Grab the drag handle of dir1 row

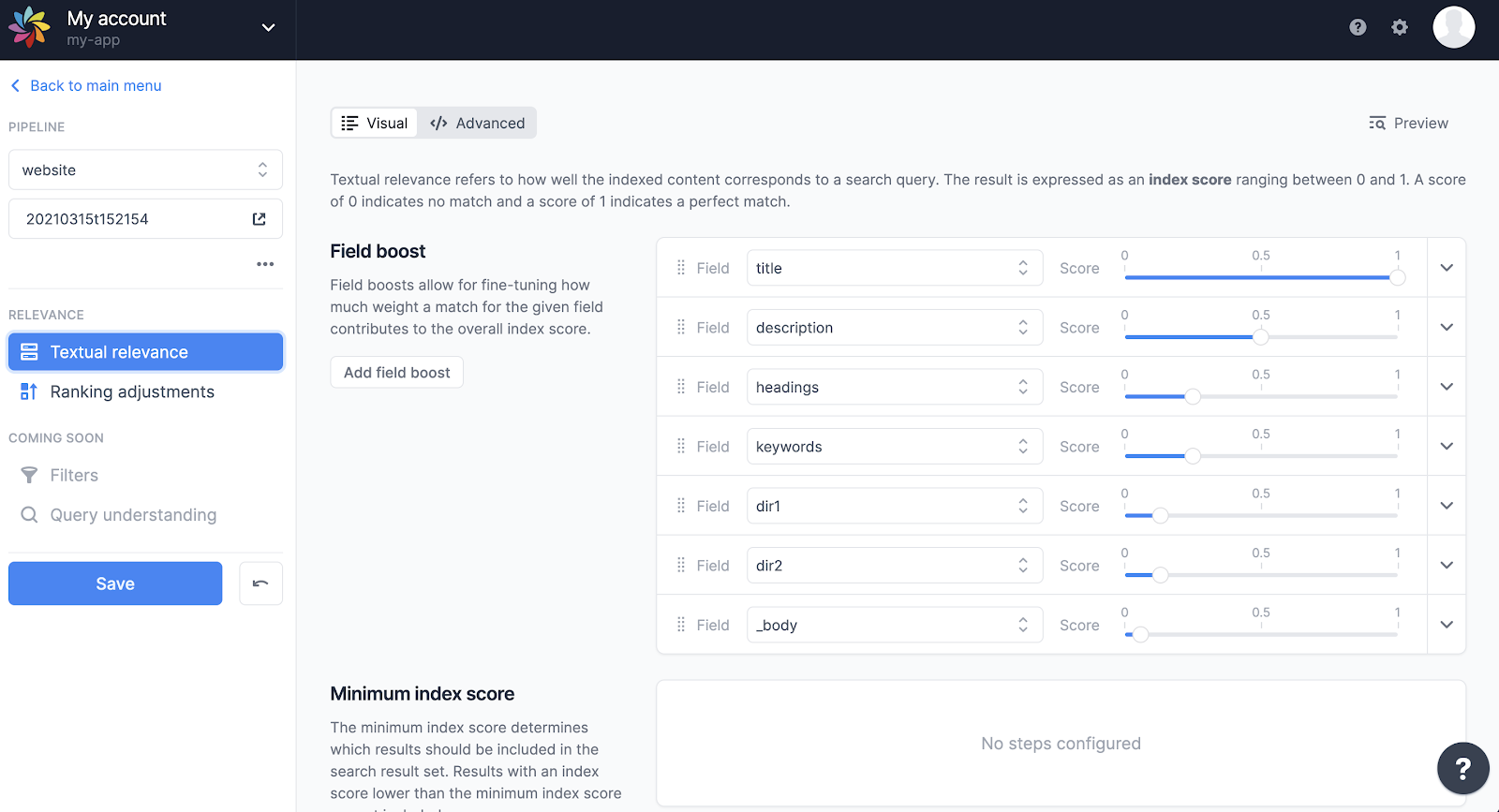681,506
